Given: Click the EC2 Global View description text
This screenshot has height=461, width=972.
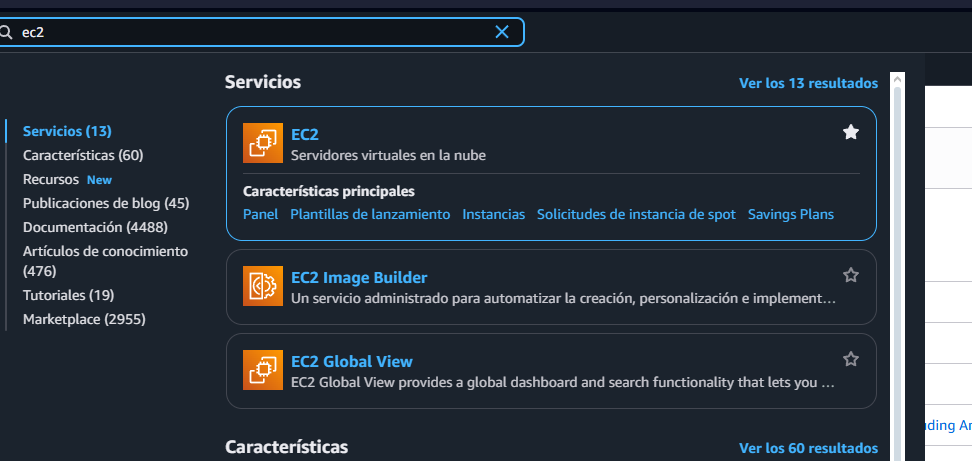Looking at the screenshot, I should pyautogui.click(x=563, y=383).
